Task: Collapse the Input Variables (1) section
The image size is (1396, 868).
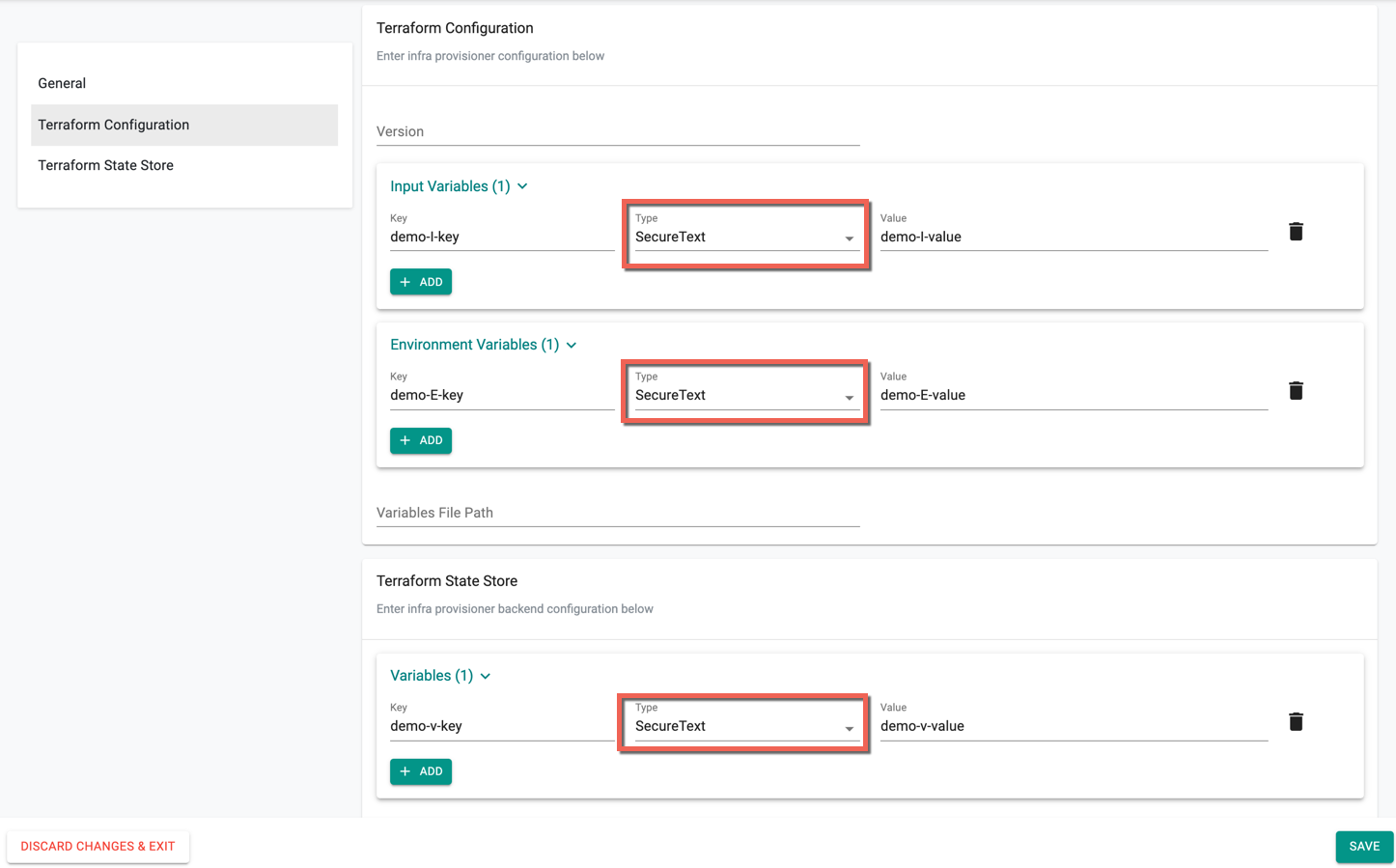Action: point(459,186)
